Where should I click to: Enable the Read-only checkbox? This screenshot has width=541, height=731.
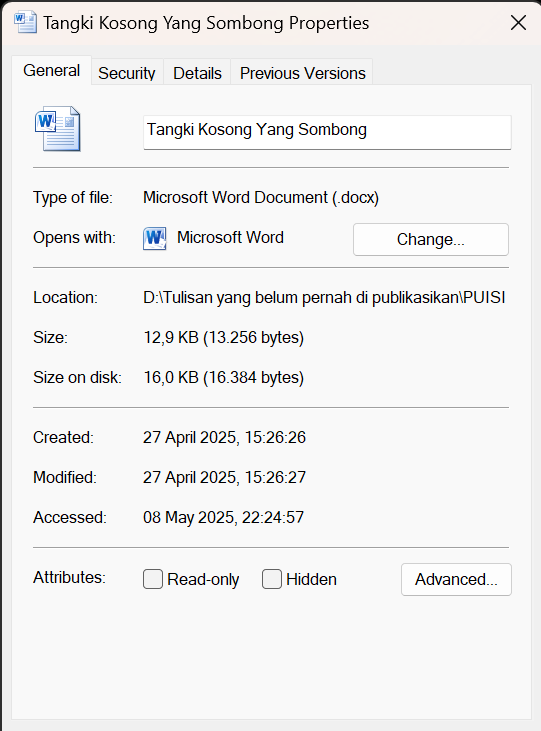tap(153, 579)
